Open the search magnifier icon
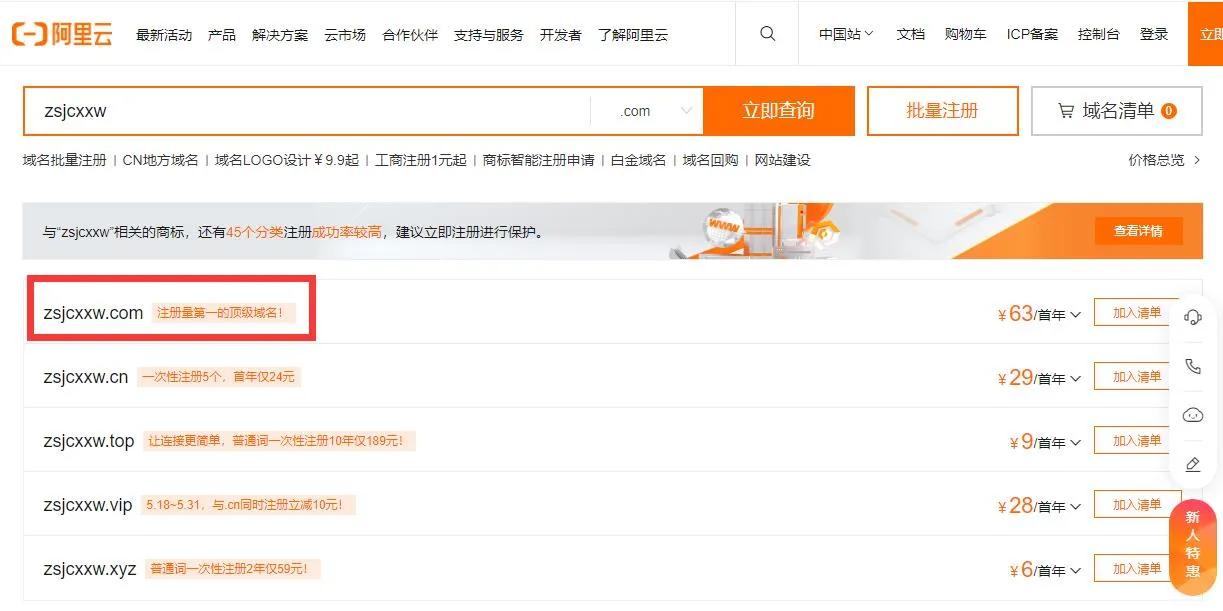1223x611 pixels. (767, 33)
